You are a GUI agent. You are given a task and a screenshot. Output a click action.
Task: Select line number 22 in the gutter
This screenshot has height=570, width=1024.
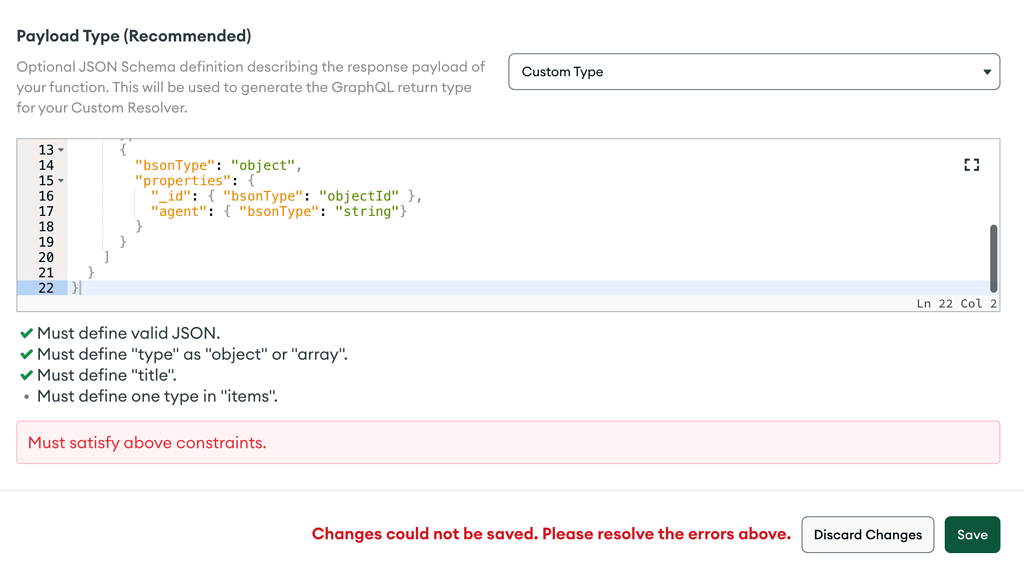46,288
